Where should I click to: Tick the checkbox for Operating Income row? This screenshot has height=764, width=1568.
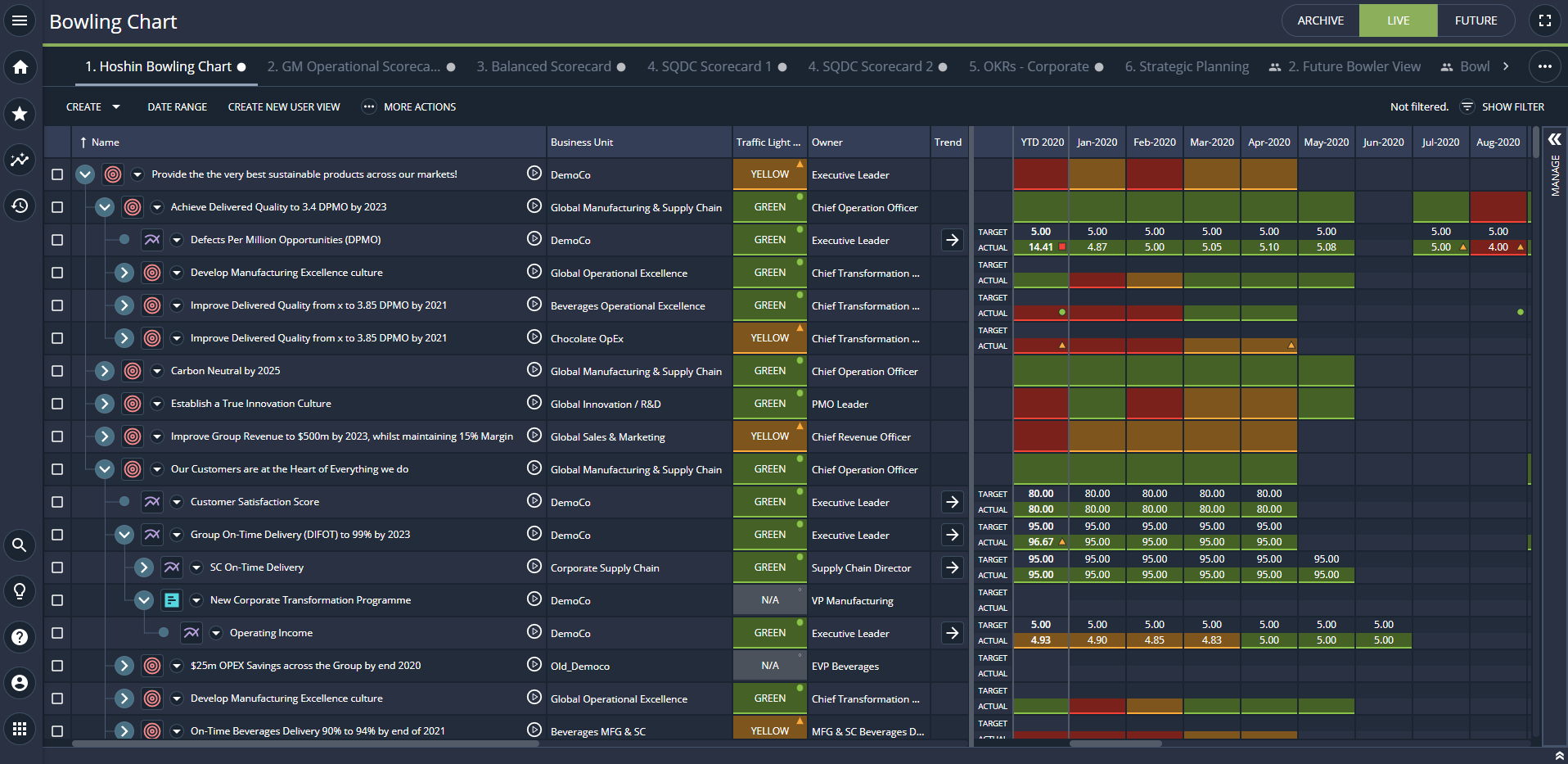click(x=57, y=633)
